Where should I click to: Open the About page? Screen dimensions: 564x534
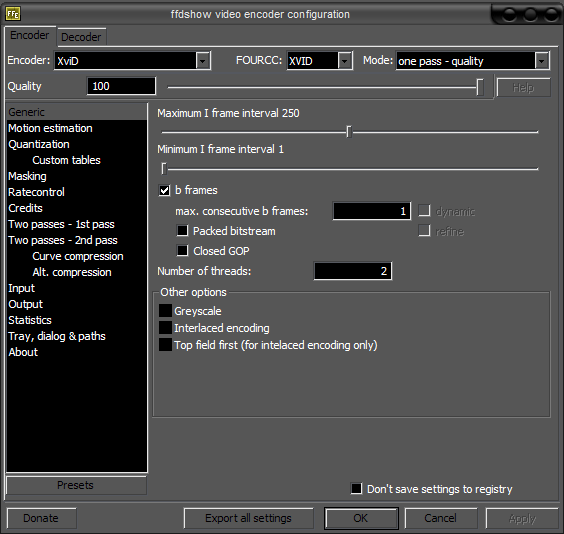click(x=77, y=352)
